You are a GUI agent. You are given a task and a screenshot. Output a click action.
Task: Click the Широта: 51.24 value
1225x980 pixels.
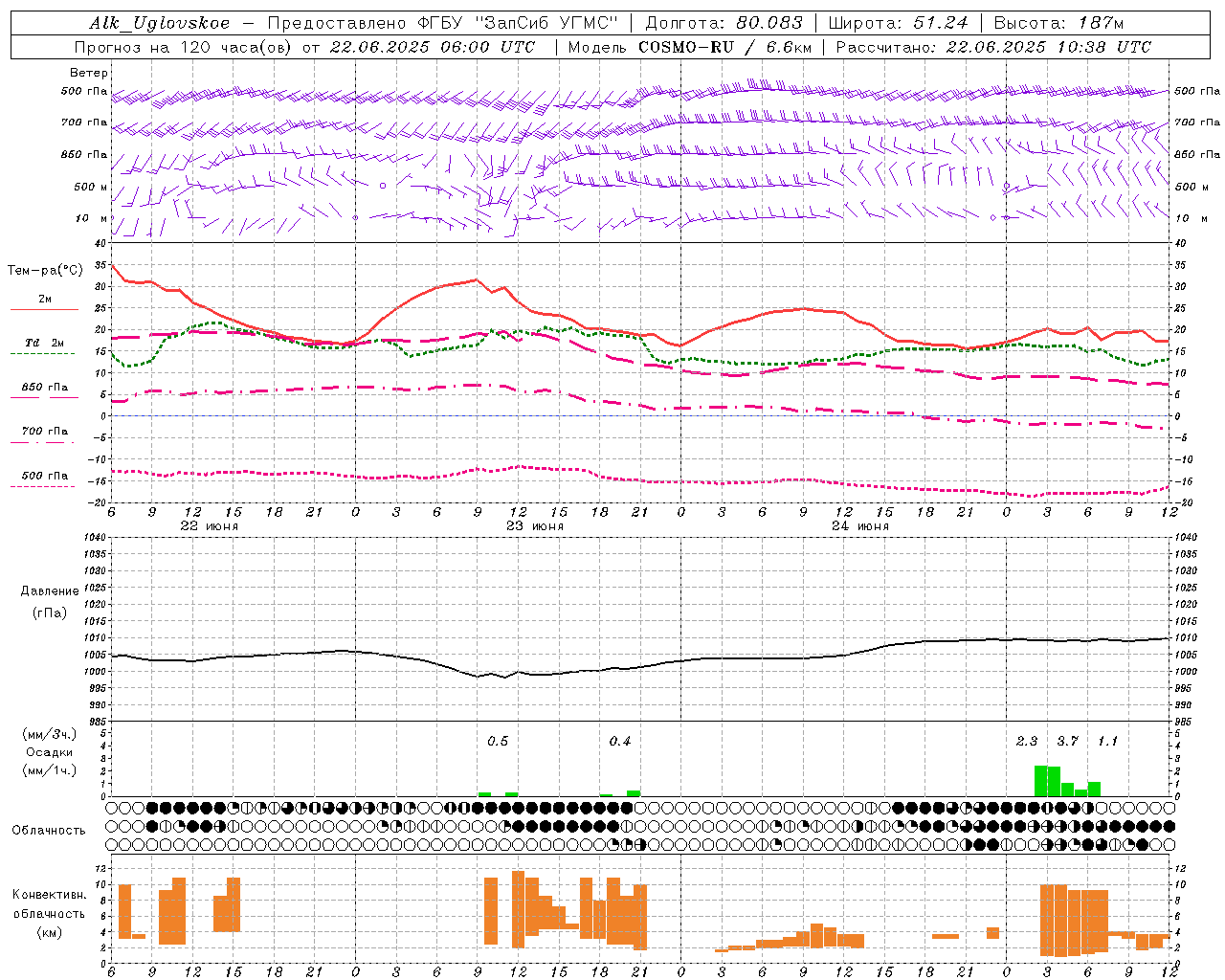pos(898,24)
